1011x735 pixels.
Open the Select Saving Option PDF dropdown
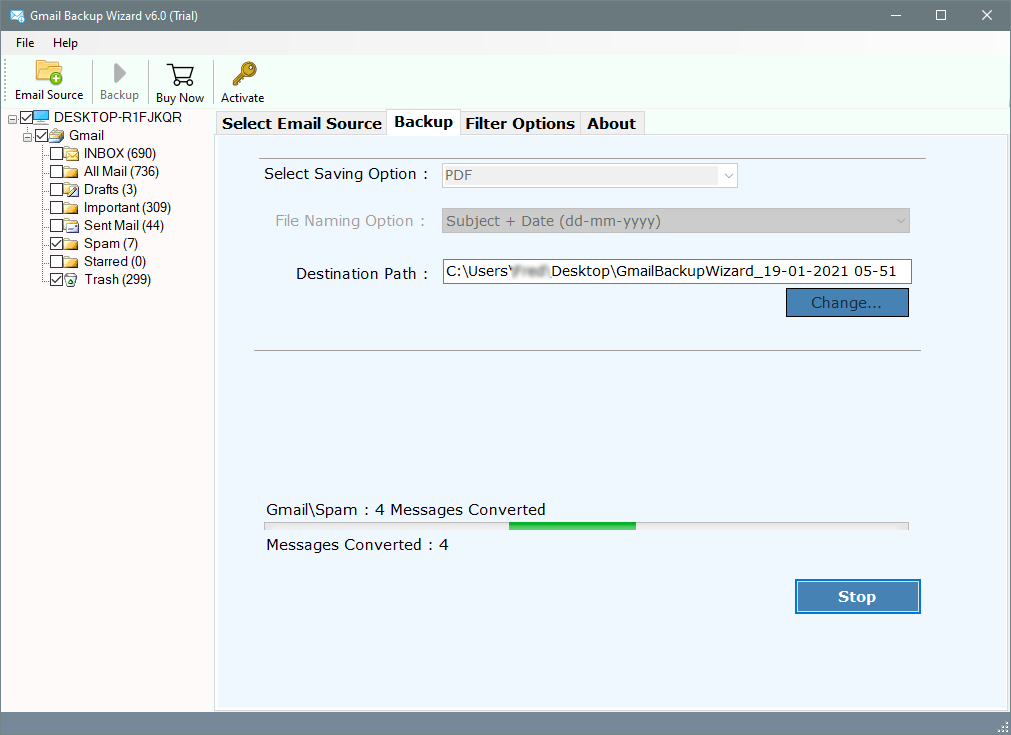[x=589, y=175]
